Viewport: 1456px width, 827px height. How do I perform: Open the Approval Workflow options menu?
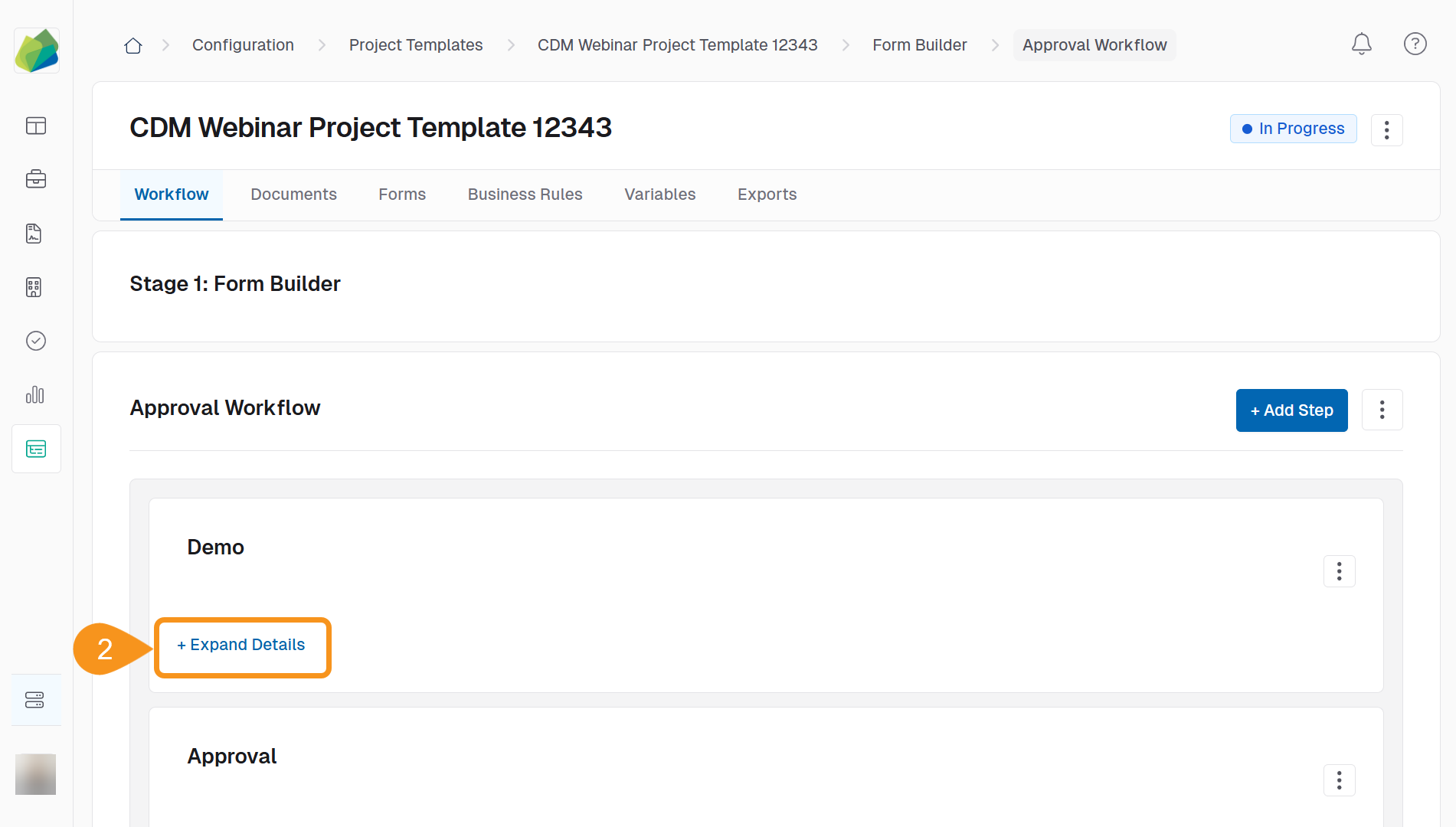(1382, 410)
